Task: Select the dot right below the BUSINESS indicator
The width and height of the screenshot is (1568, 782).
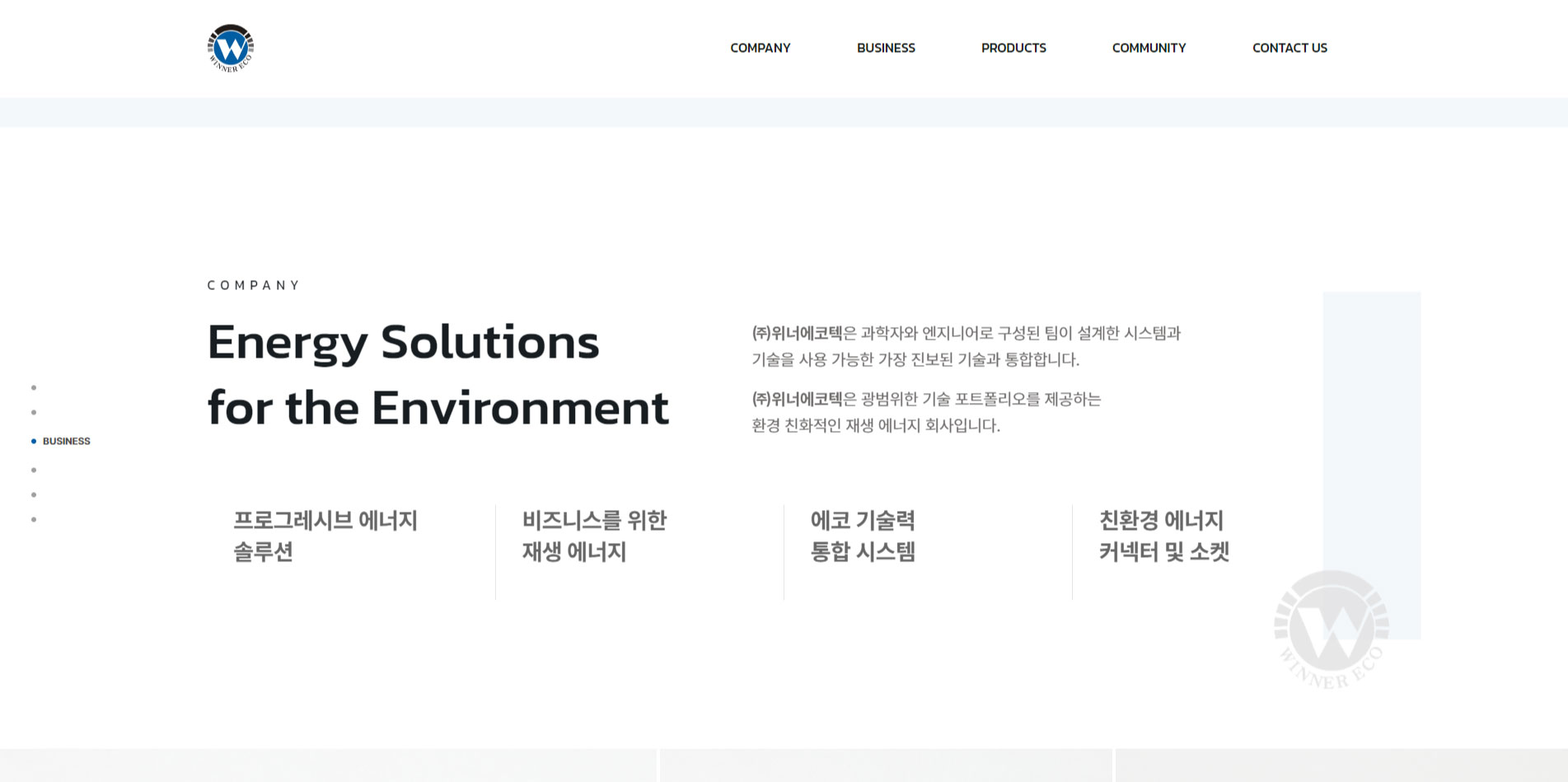Action: click(34, 470)
